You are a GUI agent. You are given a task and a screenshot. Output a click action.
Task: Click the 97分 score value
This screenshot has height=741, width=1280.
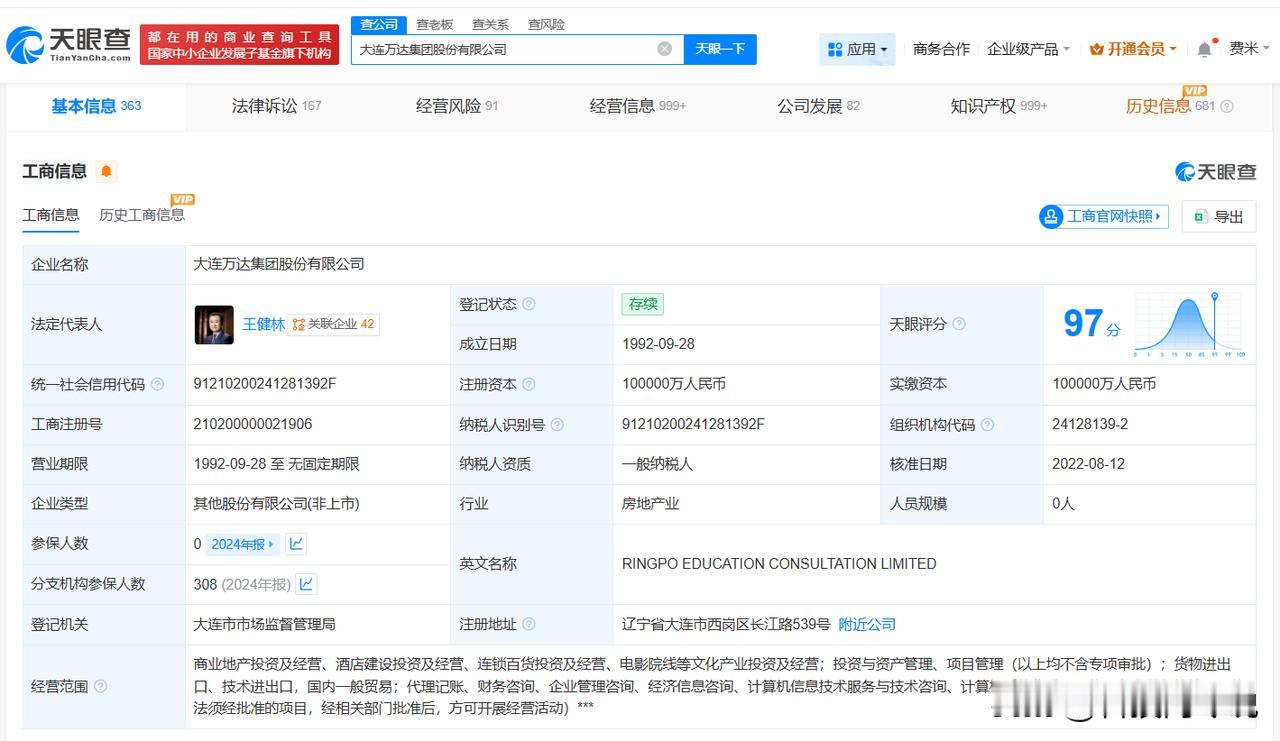(x=1091, y=324)
